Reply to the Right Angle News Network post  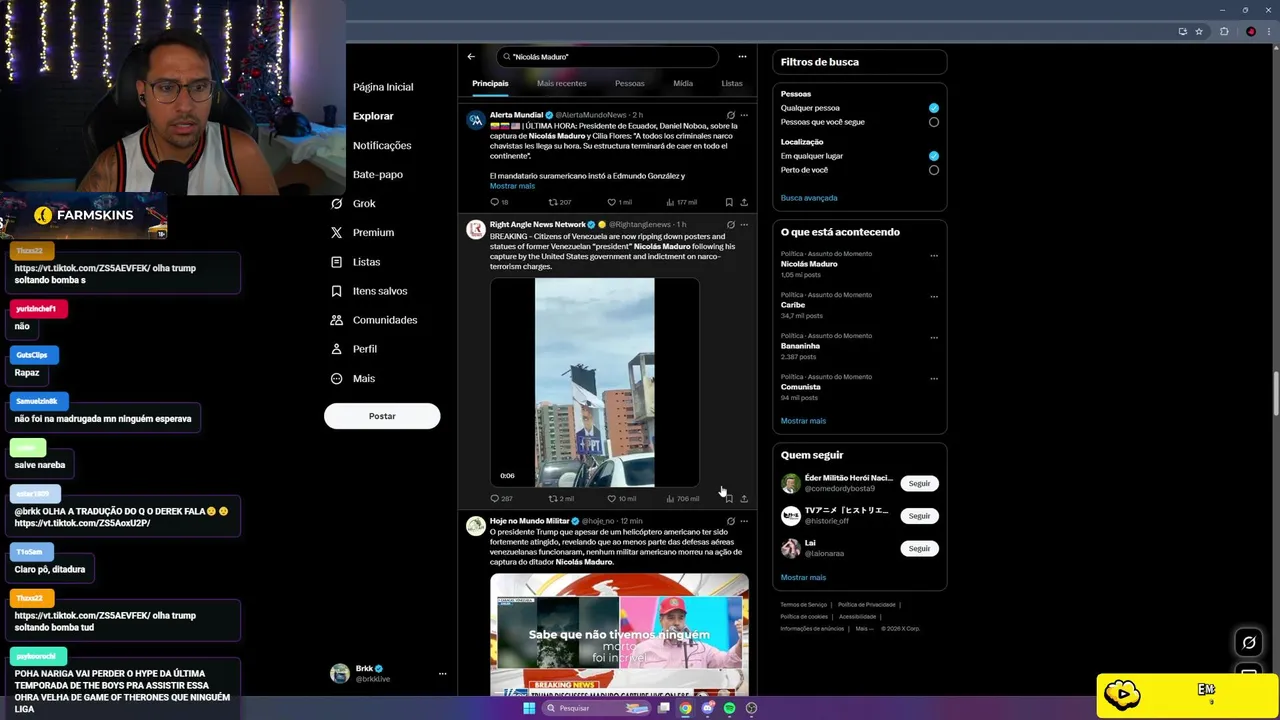pos(494,498)
